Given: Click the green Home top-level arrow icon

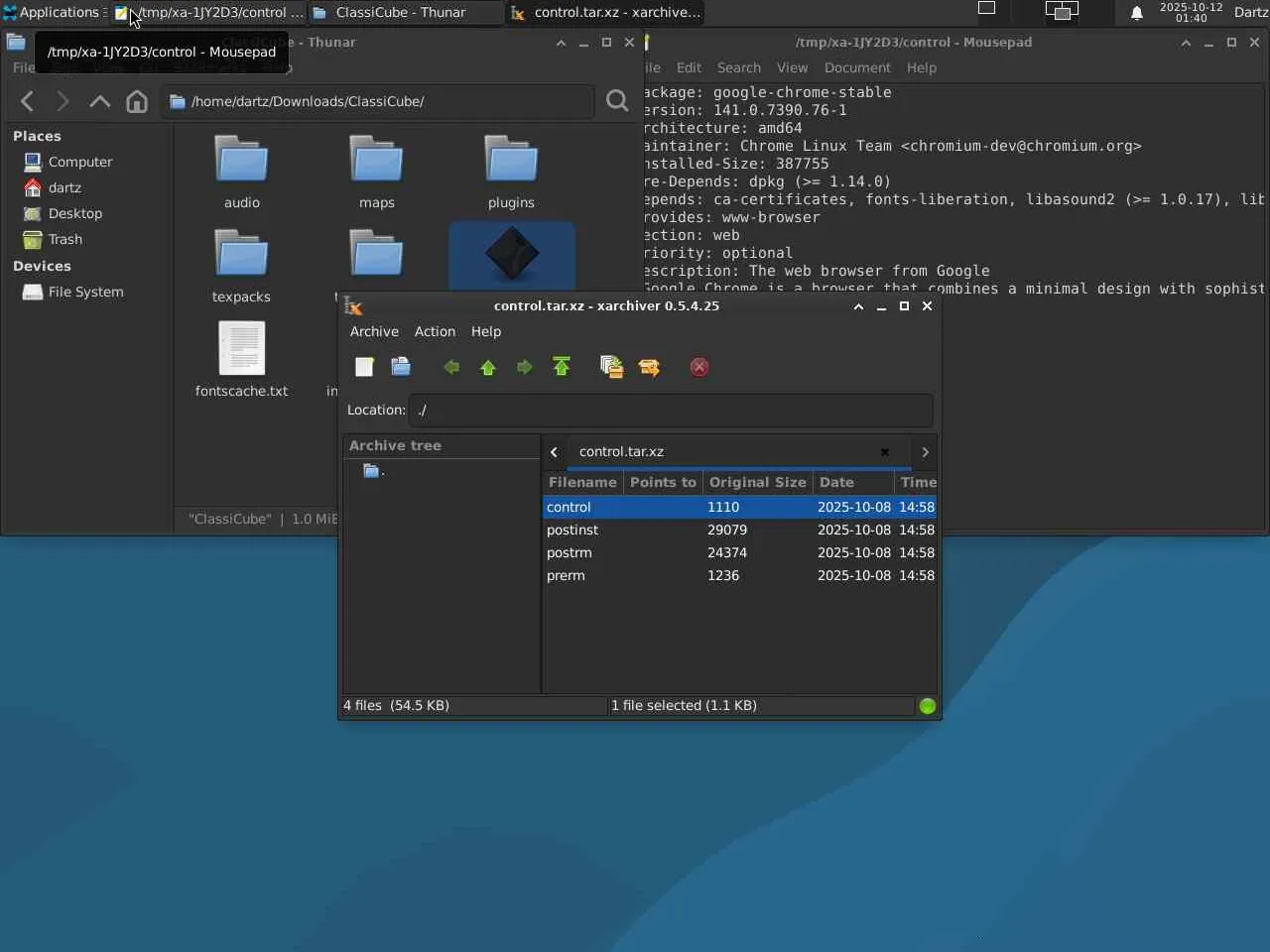Looking at the screenshot, I should coord(562,367).
